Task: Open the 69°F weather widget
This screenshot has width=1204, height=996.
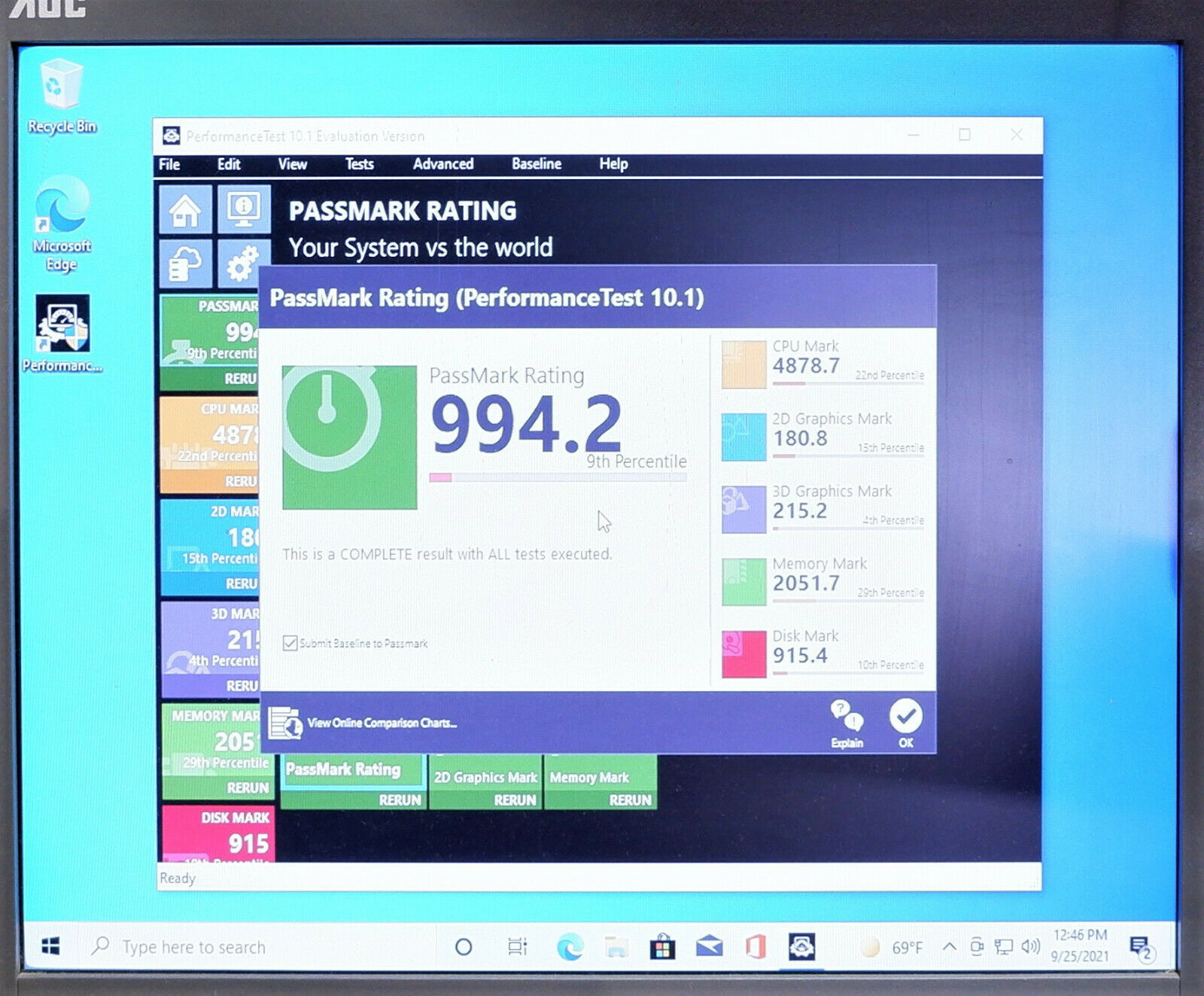Action: [892, 947]
